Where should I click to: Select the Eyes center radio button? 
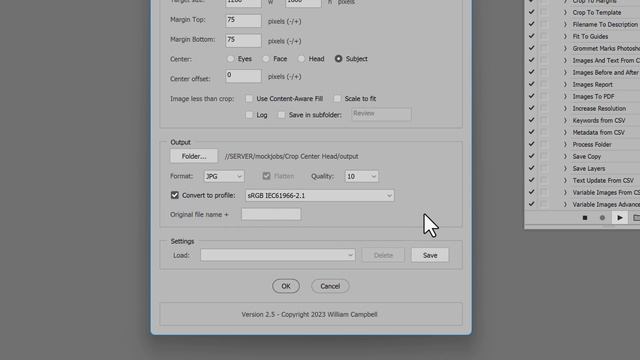[231, 59]
